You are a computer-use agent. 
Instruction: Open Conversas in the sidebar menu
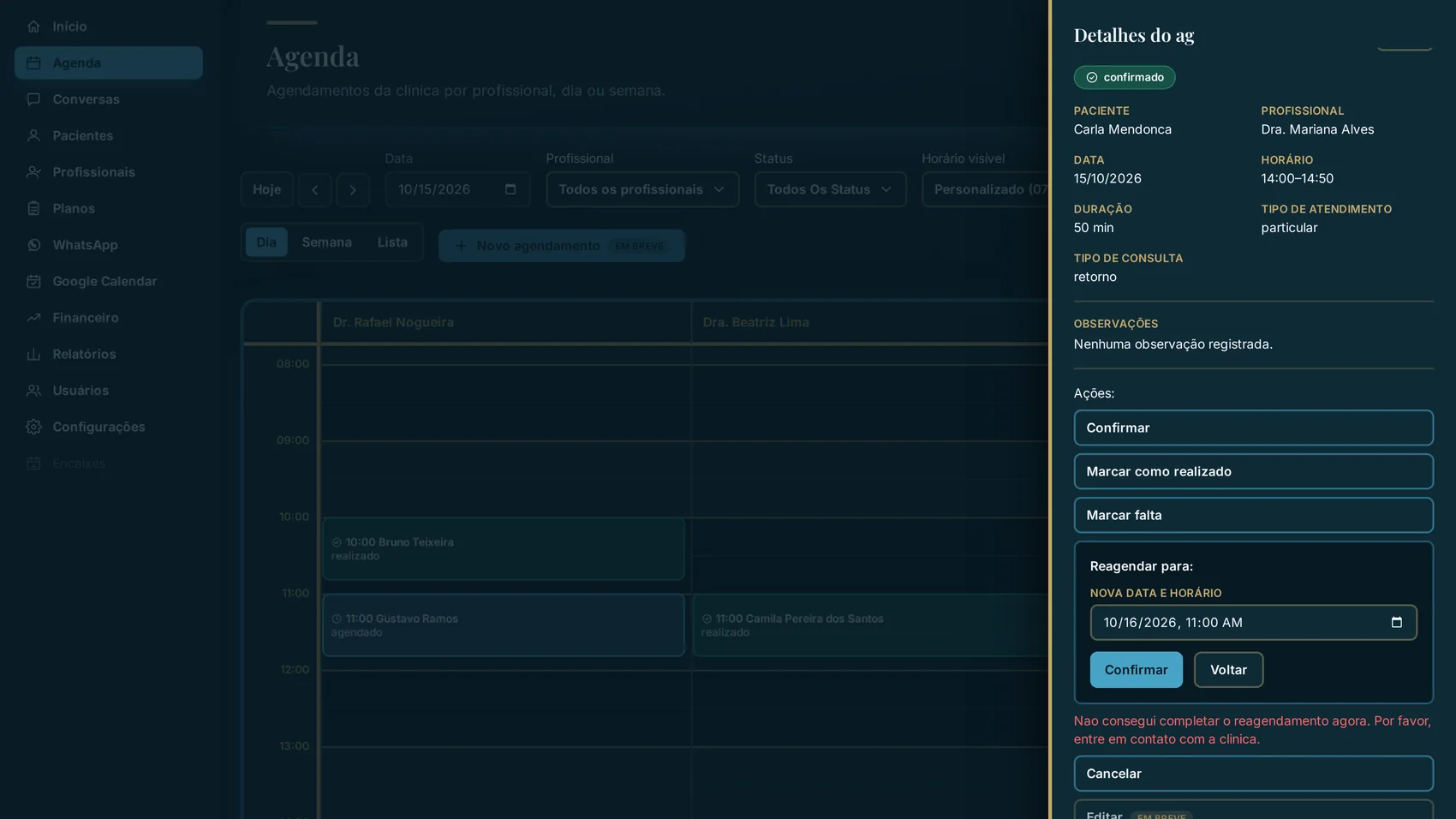[x=109, y=99]
